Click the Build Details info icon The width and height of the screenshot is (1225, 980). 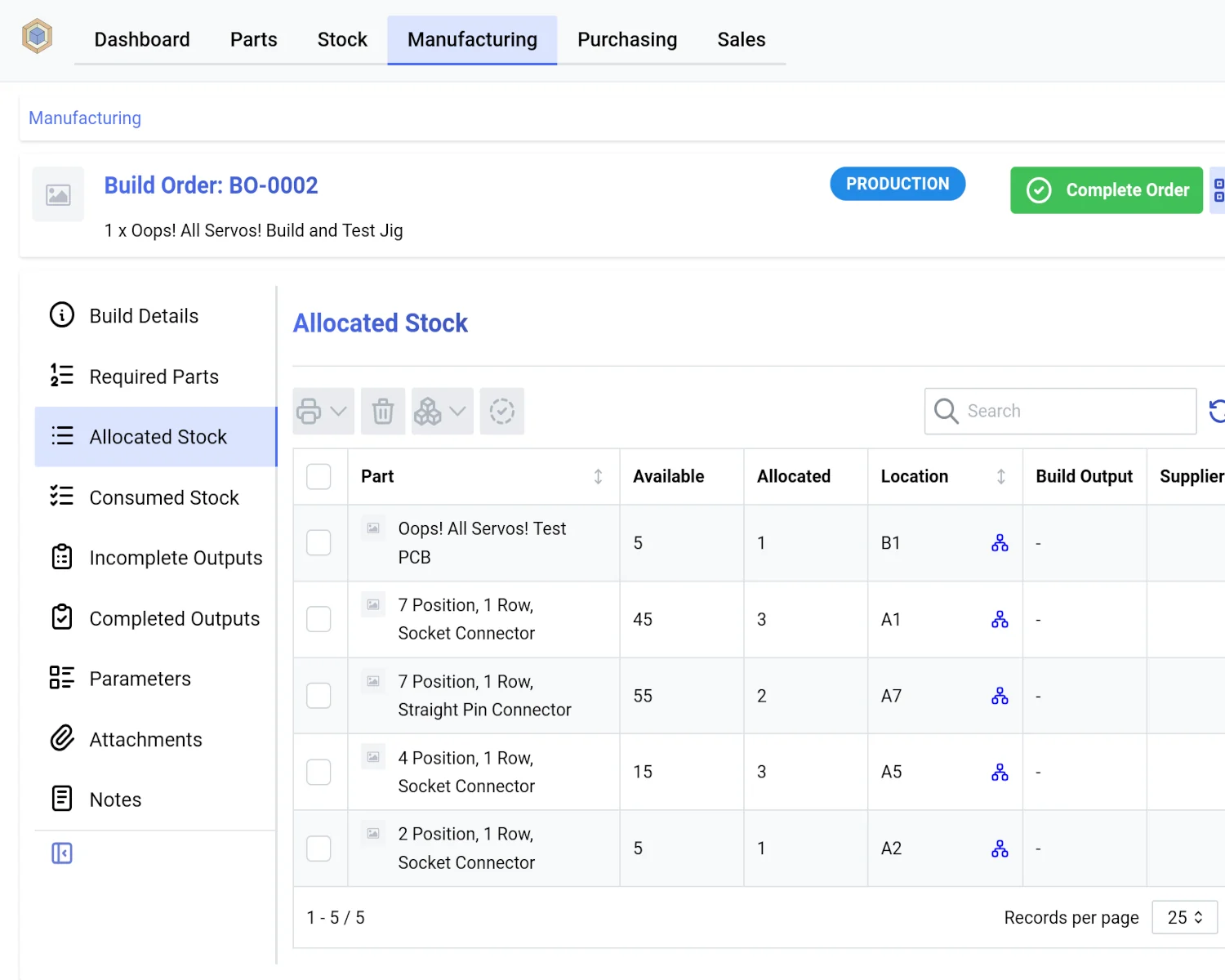(62, 314)
